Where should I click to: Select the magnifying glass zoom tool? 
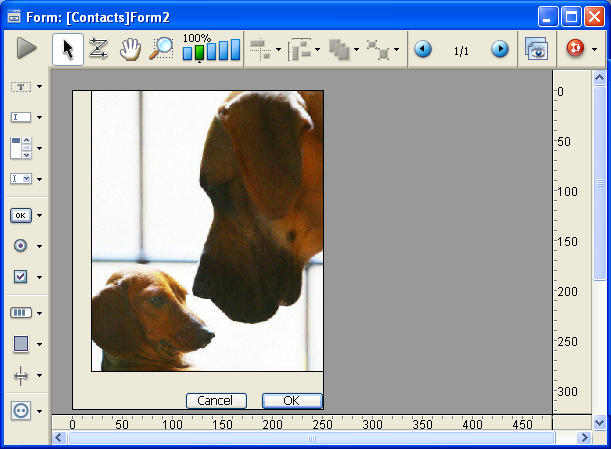pyautogui.click(x=161, y=49)
